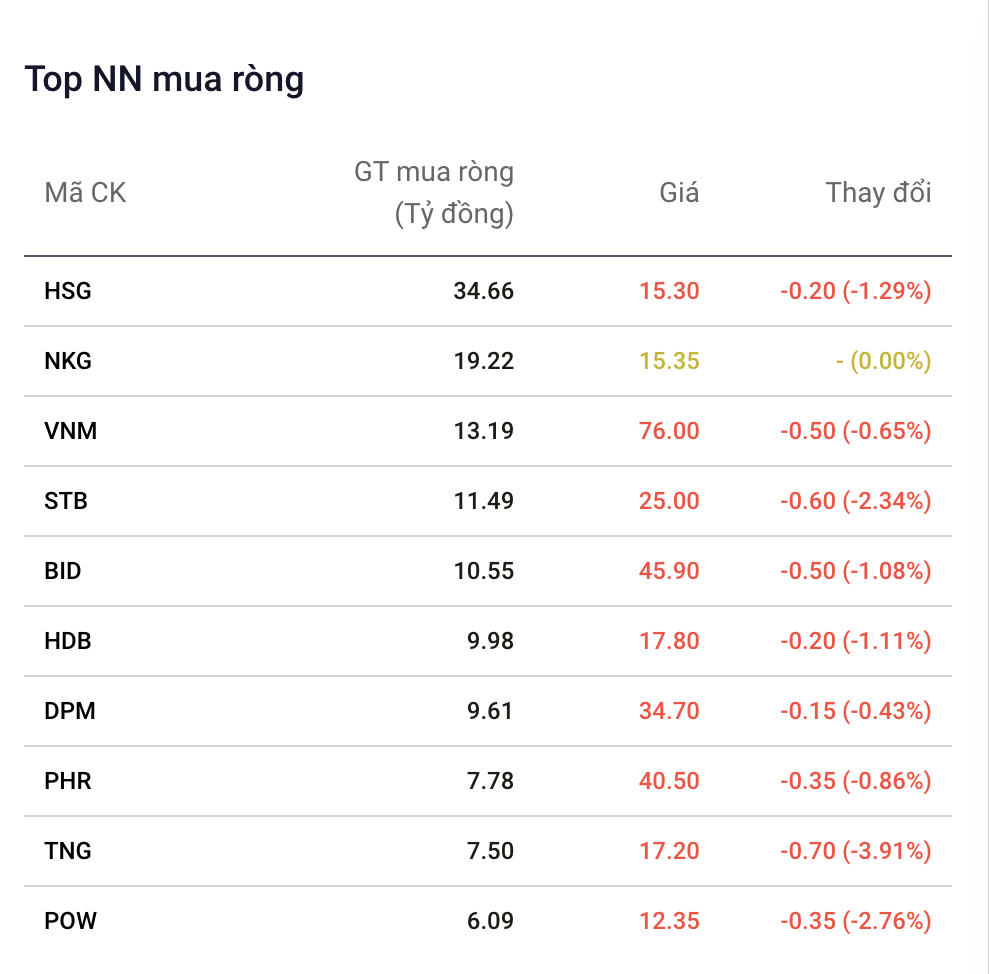Open the BID stock ticker
989x974 pixels.
pyautogui.click(x=62, y=571)
